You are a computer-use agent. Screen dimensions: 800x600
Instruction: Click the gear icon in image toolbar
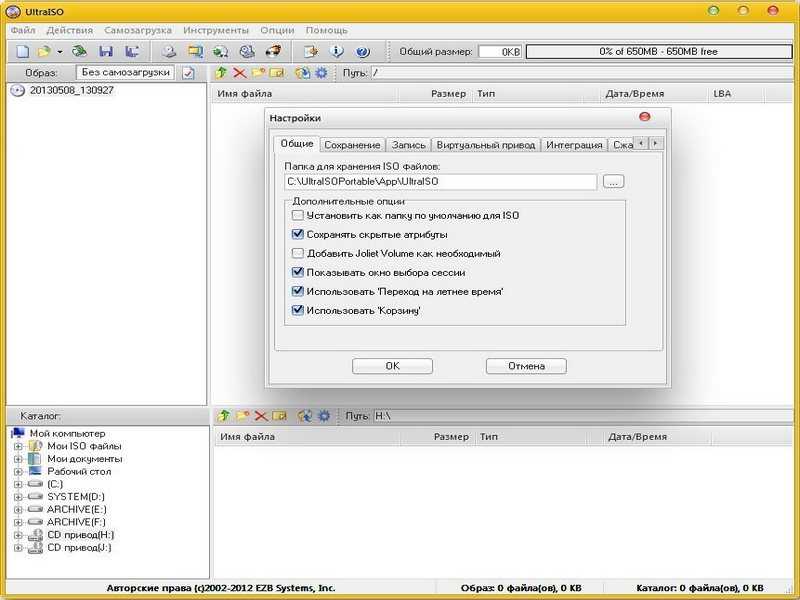pyautogui.click(x=321, y=73)
